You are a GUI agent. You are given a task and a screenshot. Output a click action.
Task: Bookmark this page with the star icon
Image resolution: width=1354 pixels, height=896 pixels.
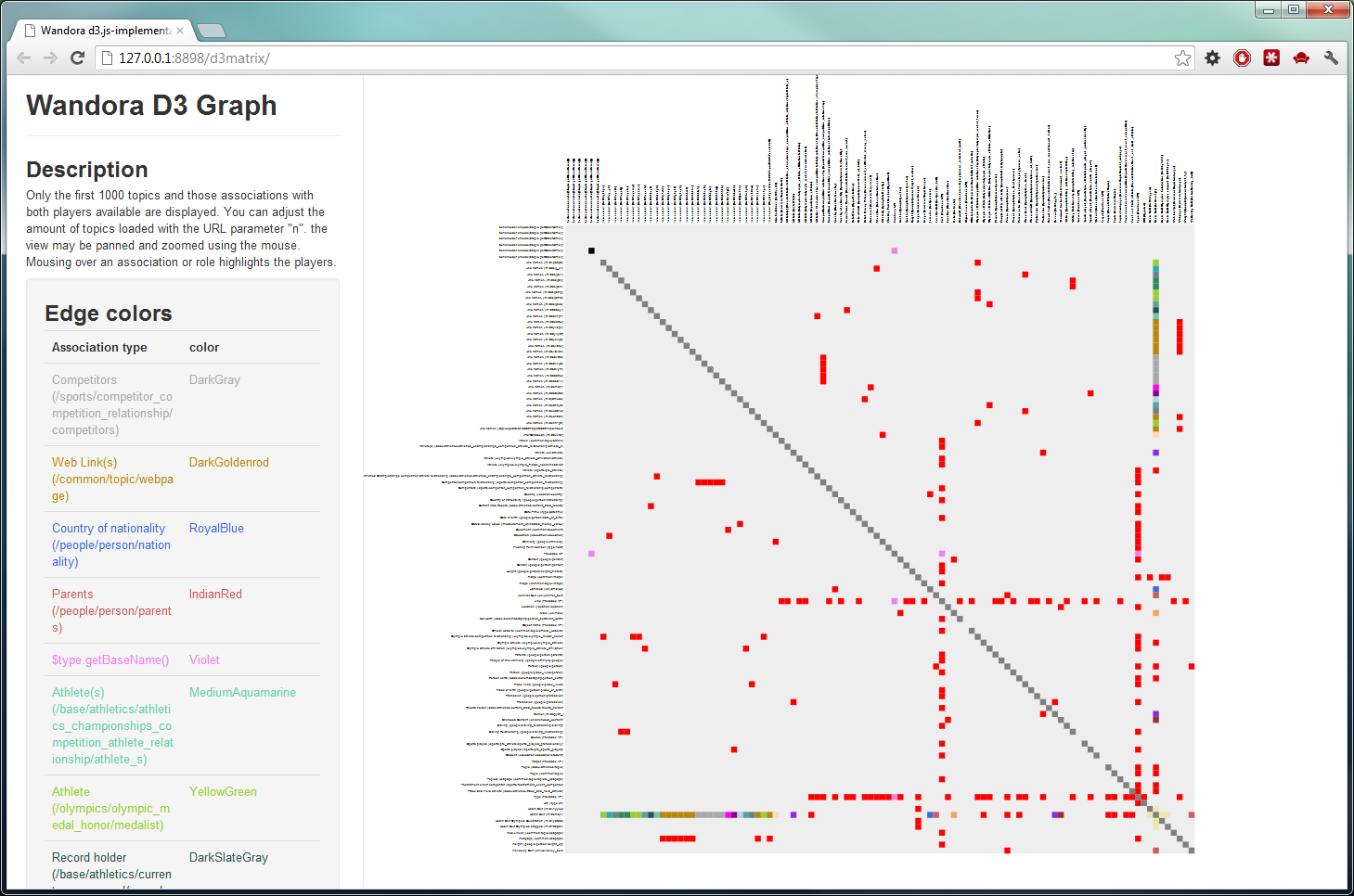1182,58
